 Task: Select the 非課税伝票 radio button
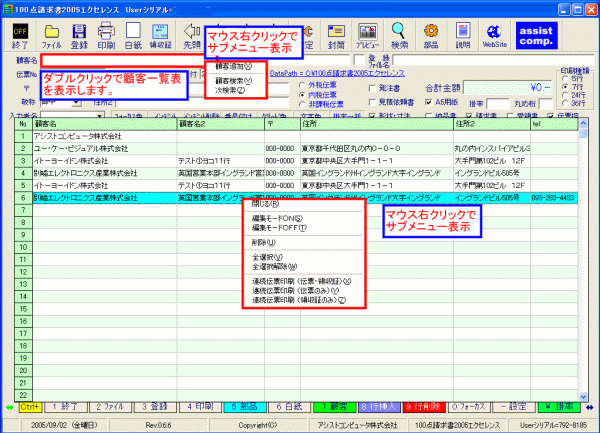302,104
